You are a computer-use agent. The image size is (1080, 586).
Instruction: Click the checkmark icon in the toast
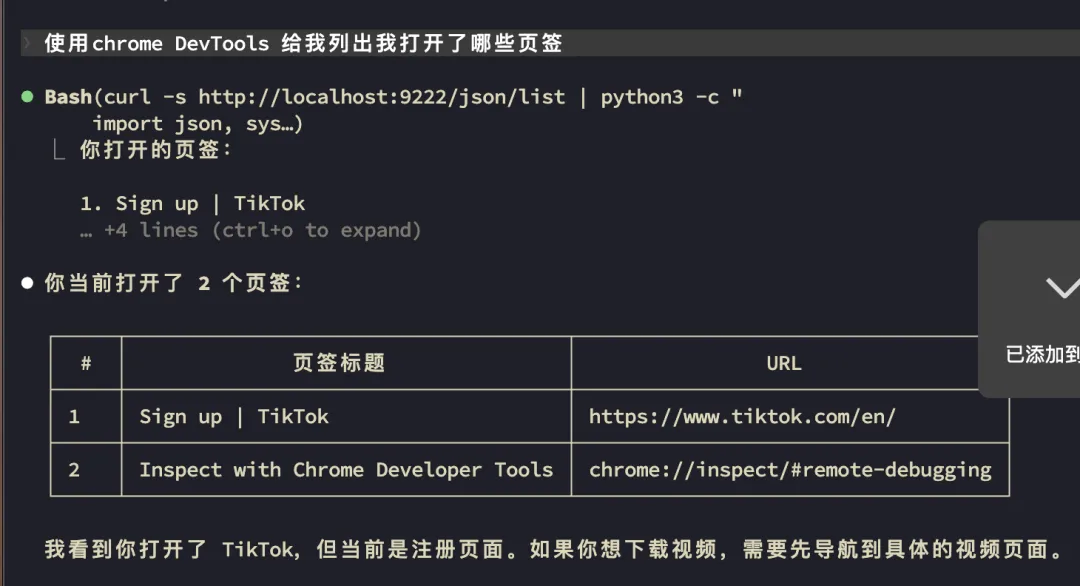1060,289
